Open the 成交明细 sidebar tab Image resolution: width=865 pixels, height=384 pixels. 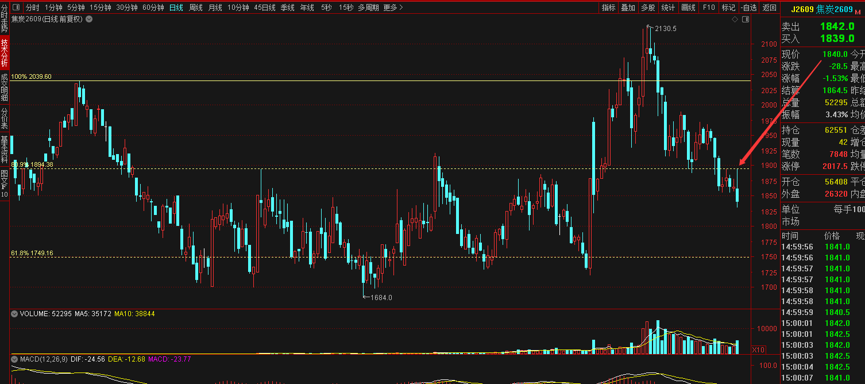click(x=4, y=86)
